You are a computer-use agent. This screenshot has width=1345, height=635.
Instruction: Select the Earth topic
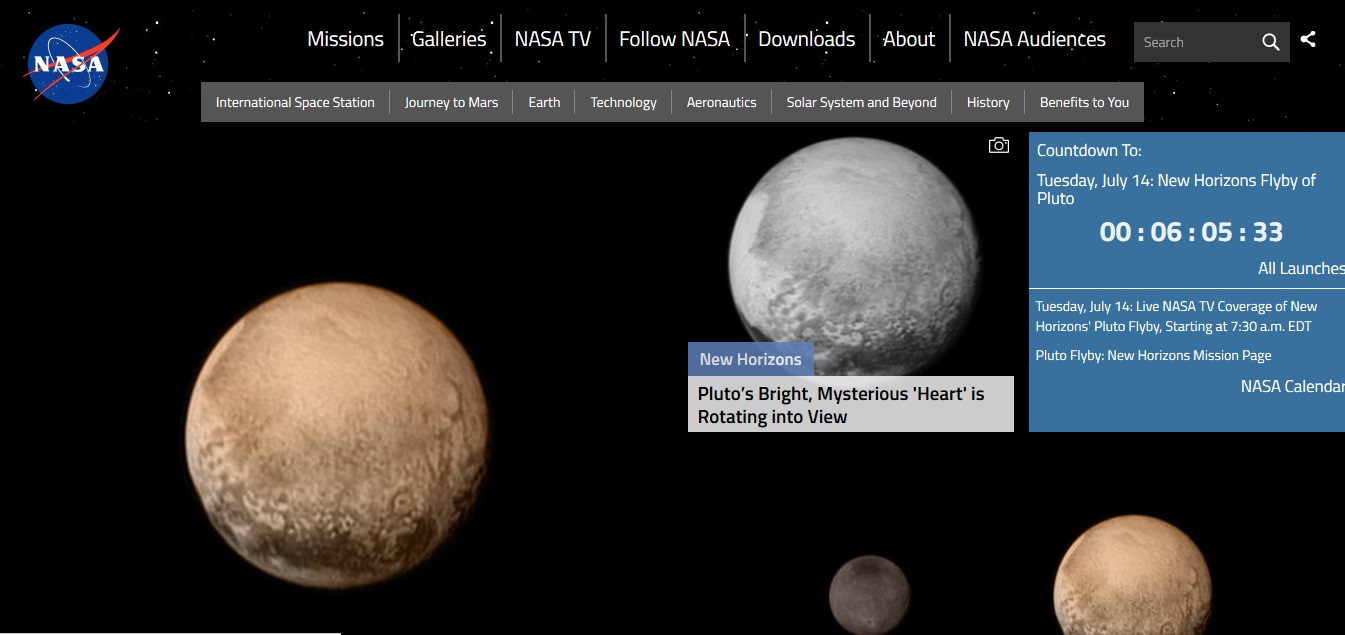point(544,102)
